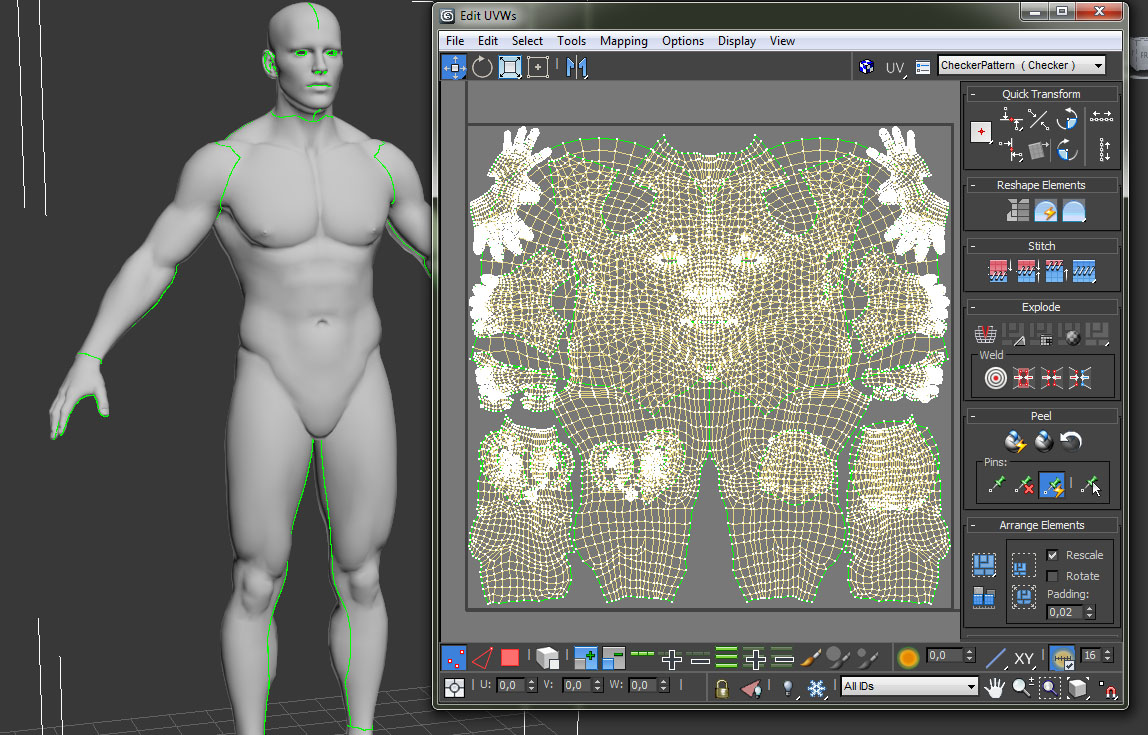Open the Tools menu
Viewport: 1148px width, 735px height.
coord(571,41)
